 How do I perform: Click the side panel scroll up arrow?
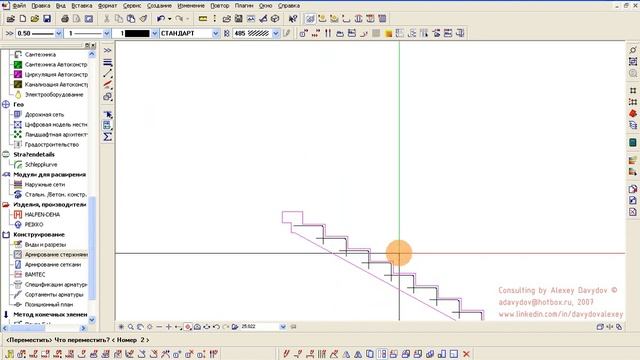coord(92,54)
